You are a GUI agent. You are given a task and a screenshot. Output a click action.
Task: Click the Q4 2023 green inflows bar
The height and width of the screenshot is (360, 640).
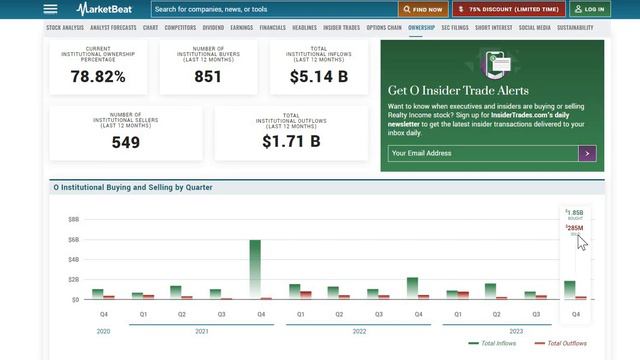tap(570, 290)
